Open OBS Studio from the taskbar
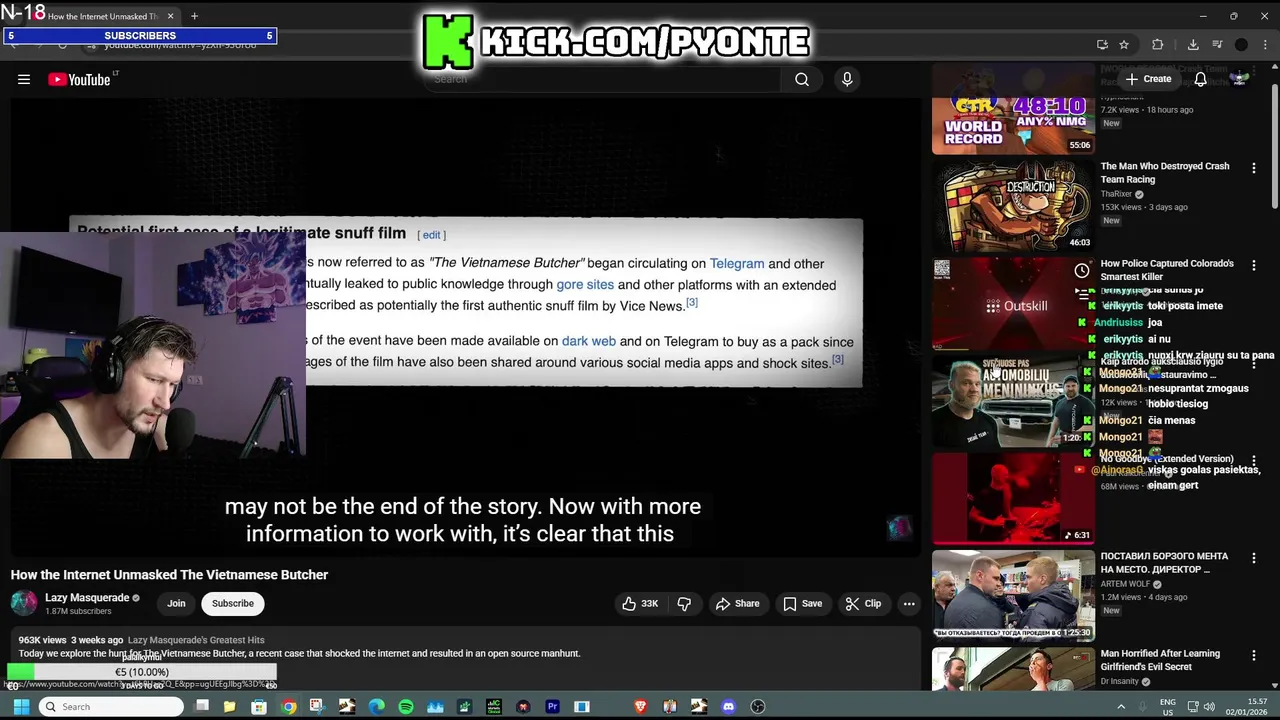Screen dimensions: 1280x720 (758, 707)
